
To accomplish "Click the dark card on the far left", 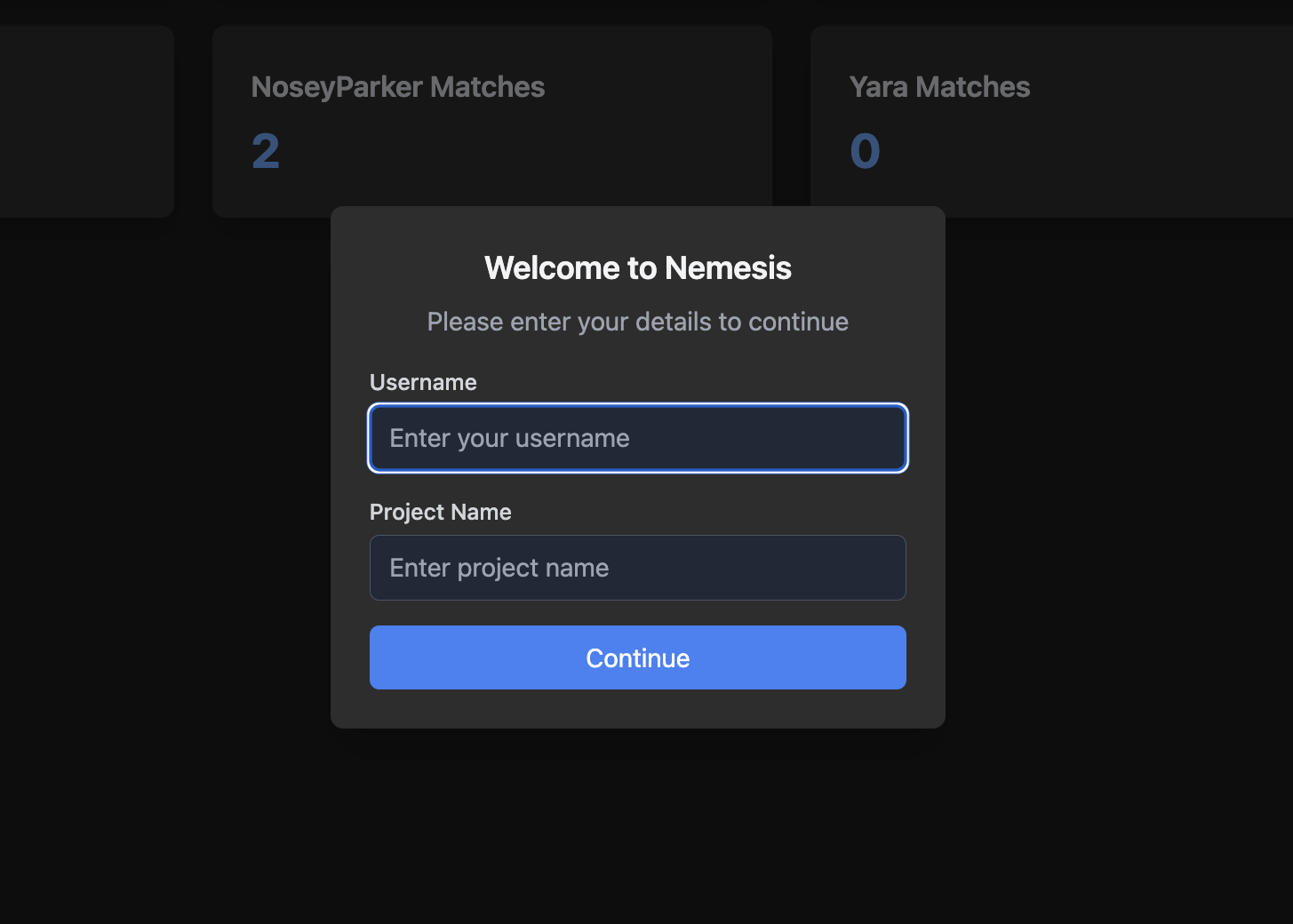I will tap(86, 120).
